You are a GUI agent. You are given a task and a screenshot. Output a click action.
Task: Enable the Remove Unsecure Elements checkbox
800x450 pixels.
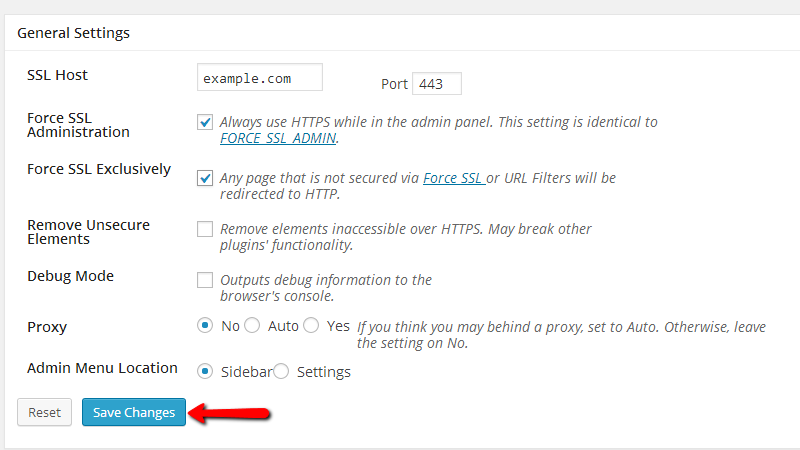205,229
